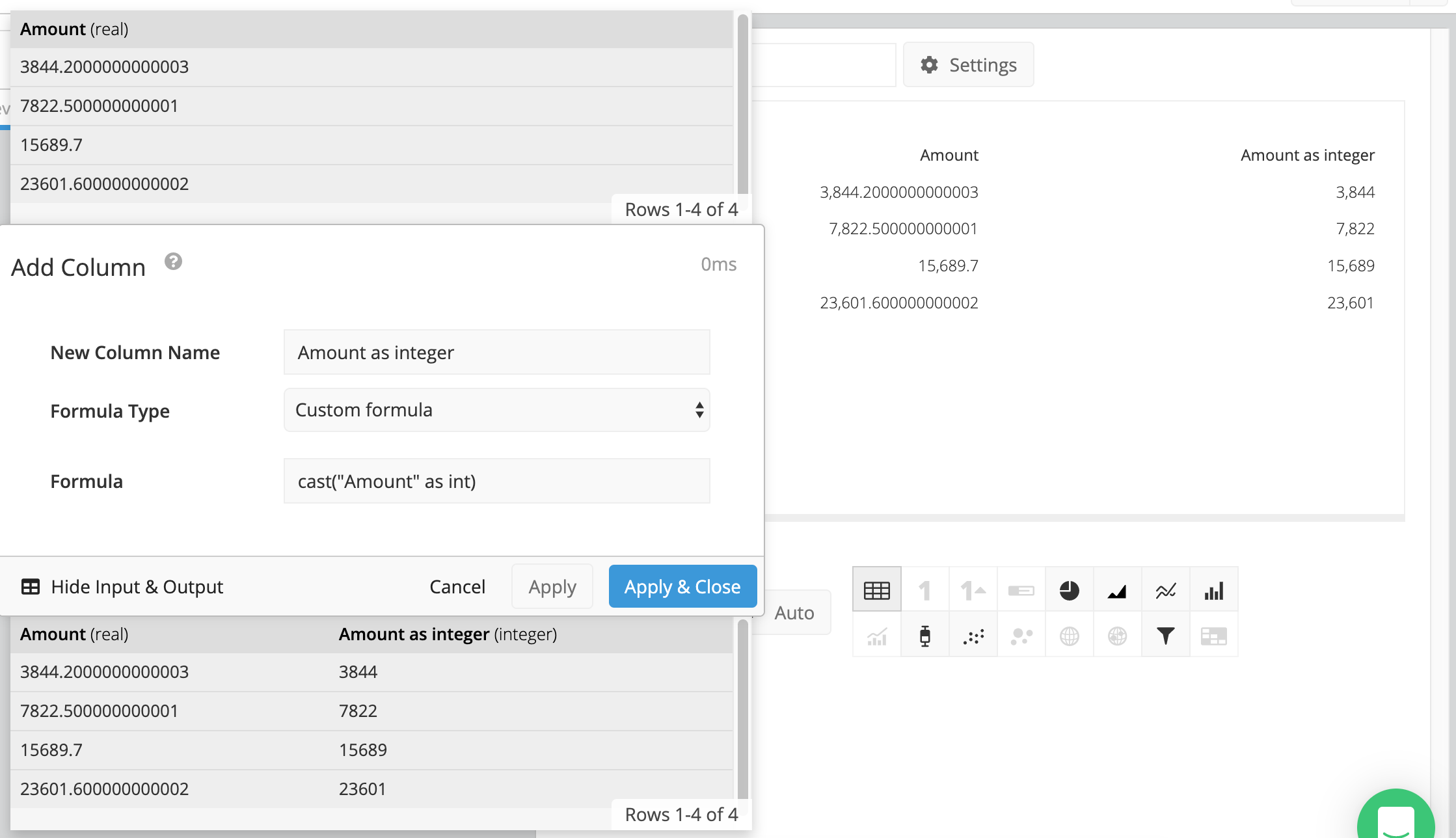Click the Cancel button
The image size is (1456, 838).
click(x=456, y=587)
